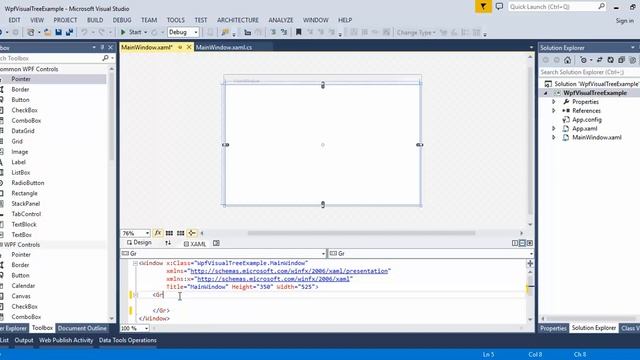
Task: Click the Toolbox search magnifier icon
Action: (x=105, y=58)
